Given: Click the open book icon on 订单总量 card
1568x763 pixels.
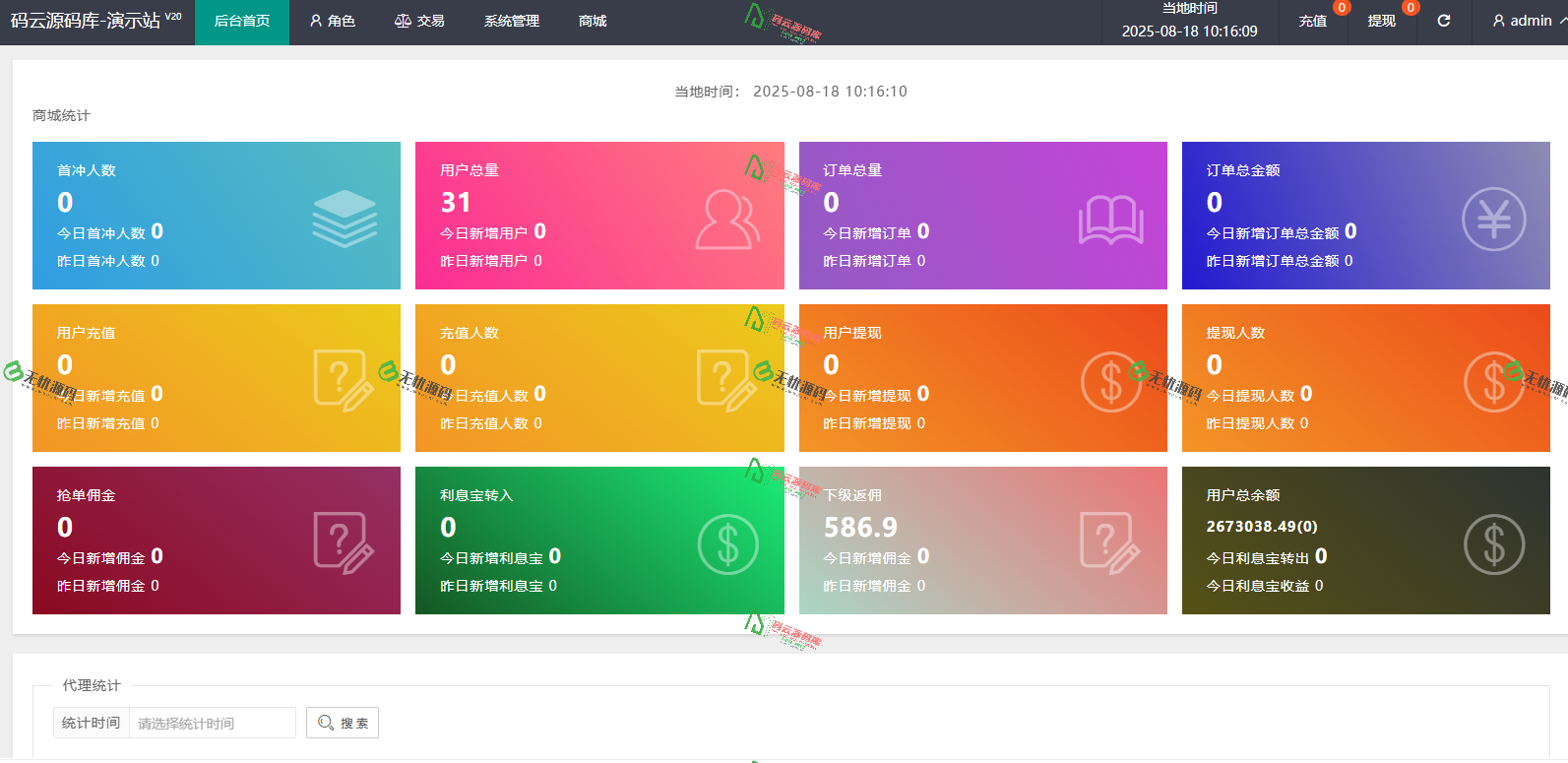Looking at the screenshot, I should coord(1110,219).
